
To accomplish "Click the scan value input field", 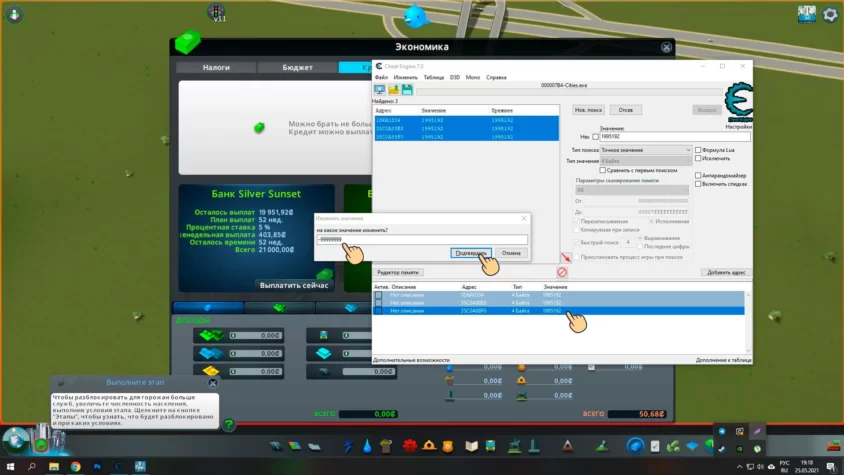I will (x=675, y=137).
